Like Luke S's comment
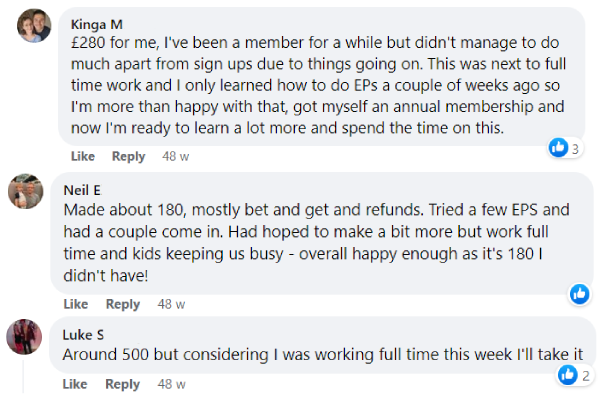The width and height of the screenshot is (600, 394). pos(75,384)
